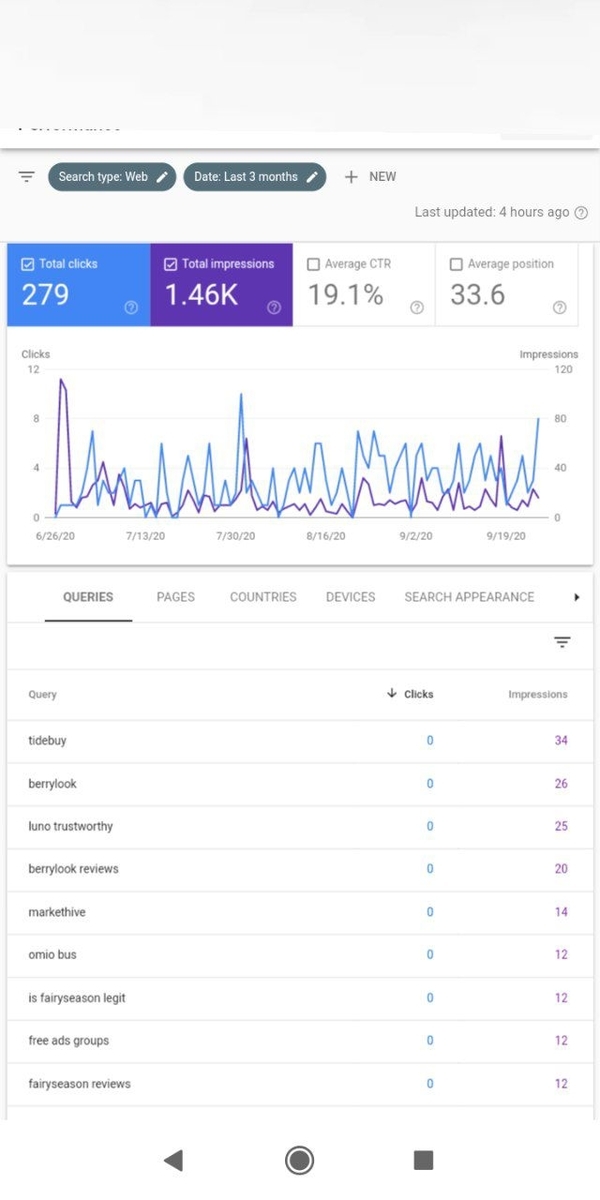Click the 1.46K total impressions value
The height and width of the screenshot is (1200, 600).
199,294
